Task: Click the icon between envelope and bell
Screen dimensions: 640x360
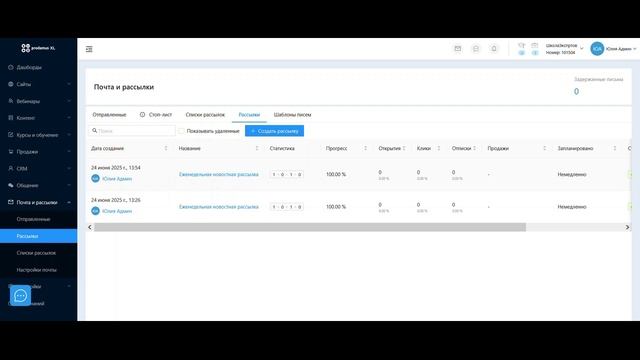Action: pyautogui.click(x=476, y=49)
